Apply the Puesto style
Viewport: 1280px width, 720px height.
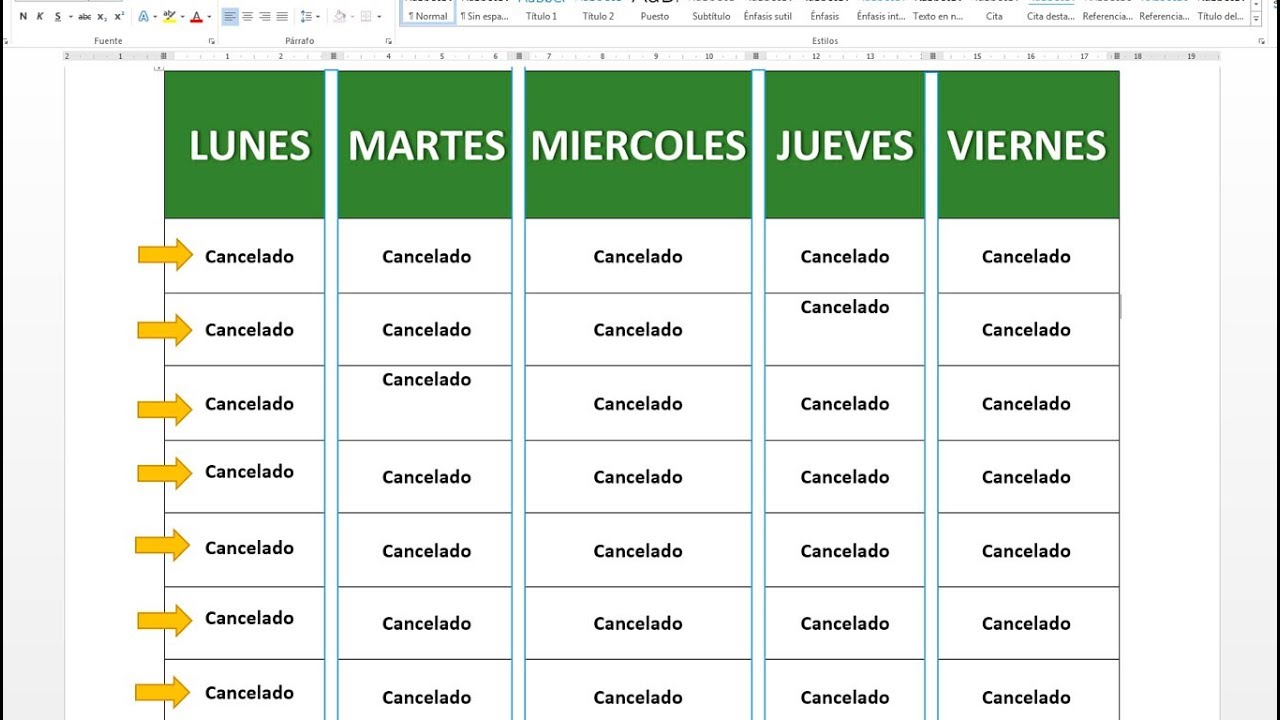655,12
